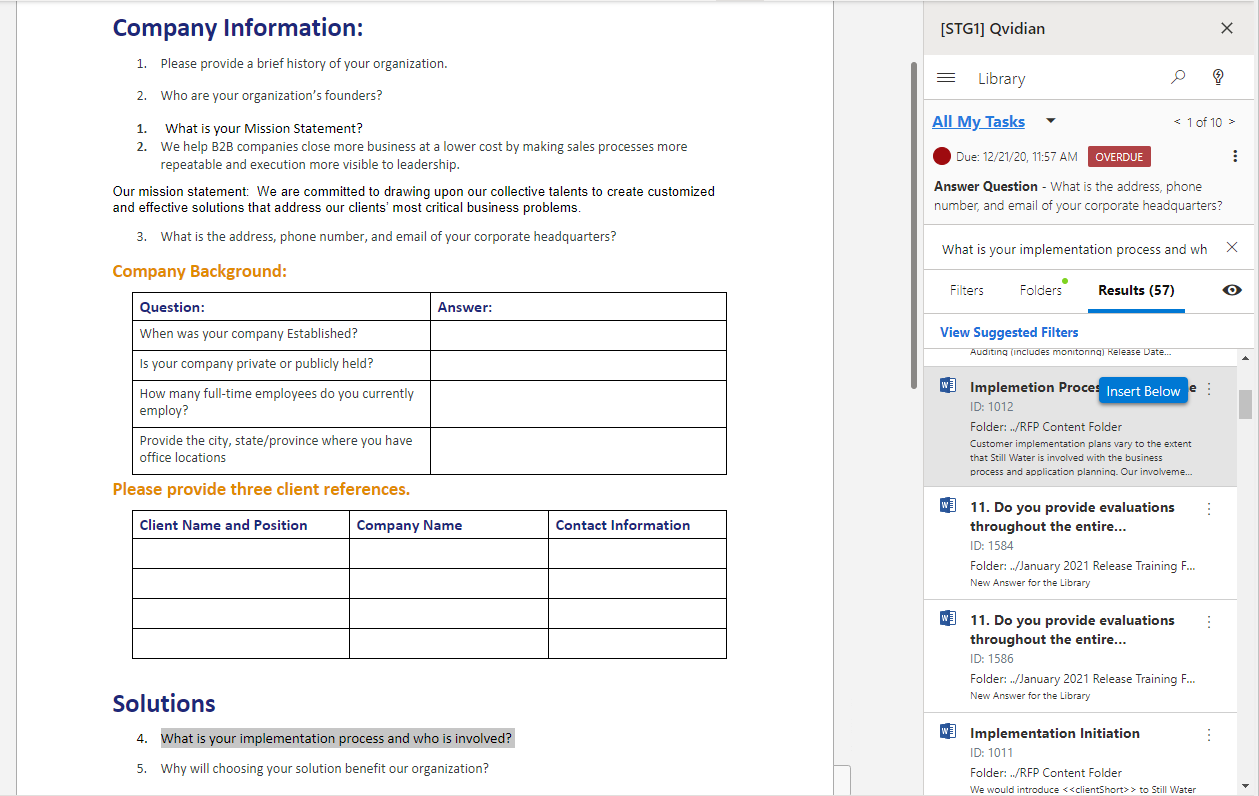Viewport: 1259px width, 796px height.
Task: Open kebab menu for result ID 1584
Action: click(1209, 509)
